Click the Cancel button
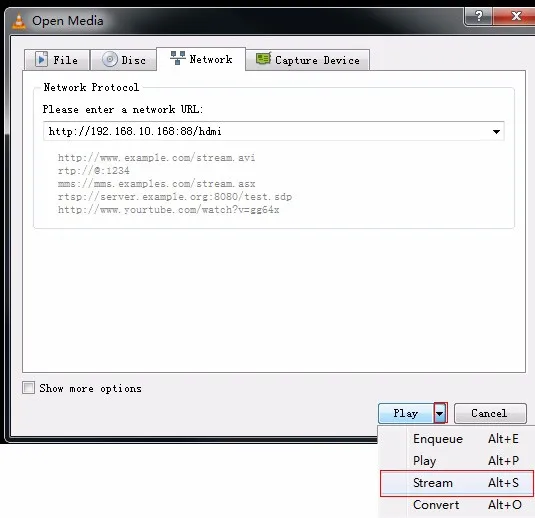Screen dimensions: 535x518 pyautogui.click(x=490, y=413)
